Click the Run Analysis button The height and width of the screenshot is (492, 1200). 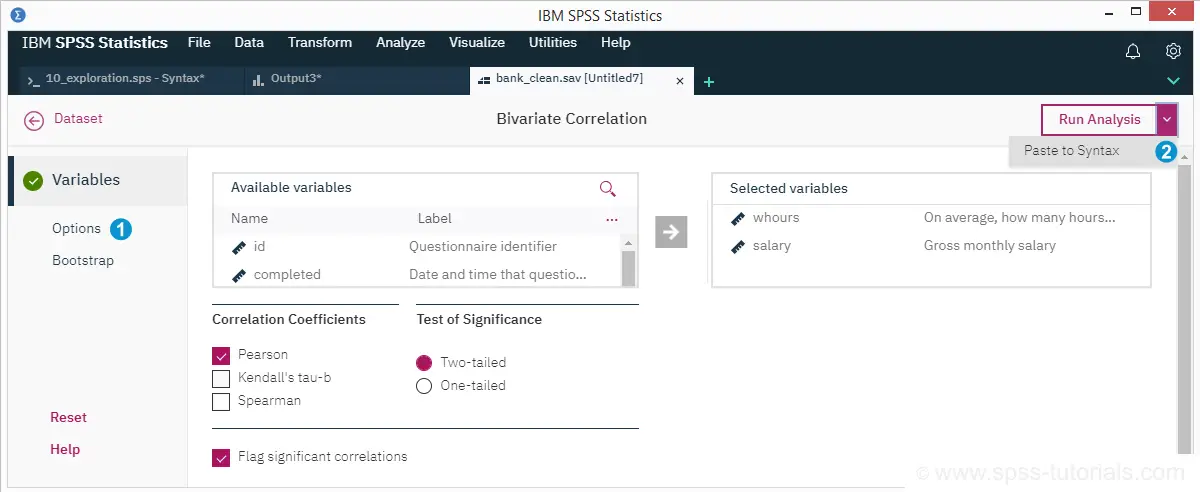coord(1099,119)
